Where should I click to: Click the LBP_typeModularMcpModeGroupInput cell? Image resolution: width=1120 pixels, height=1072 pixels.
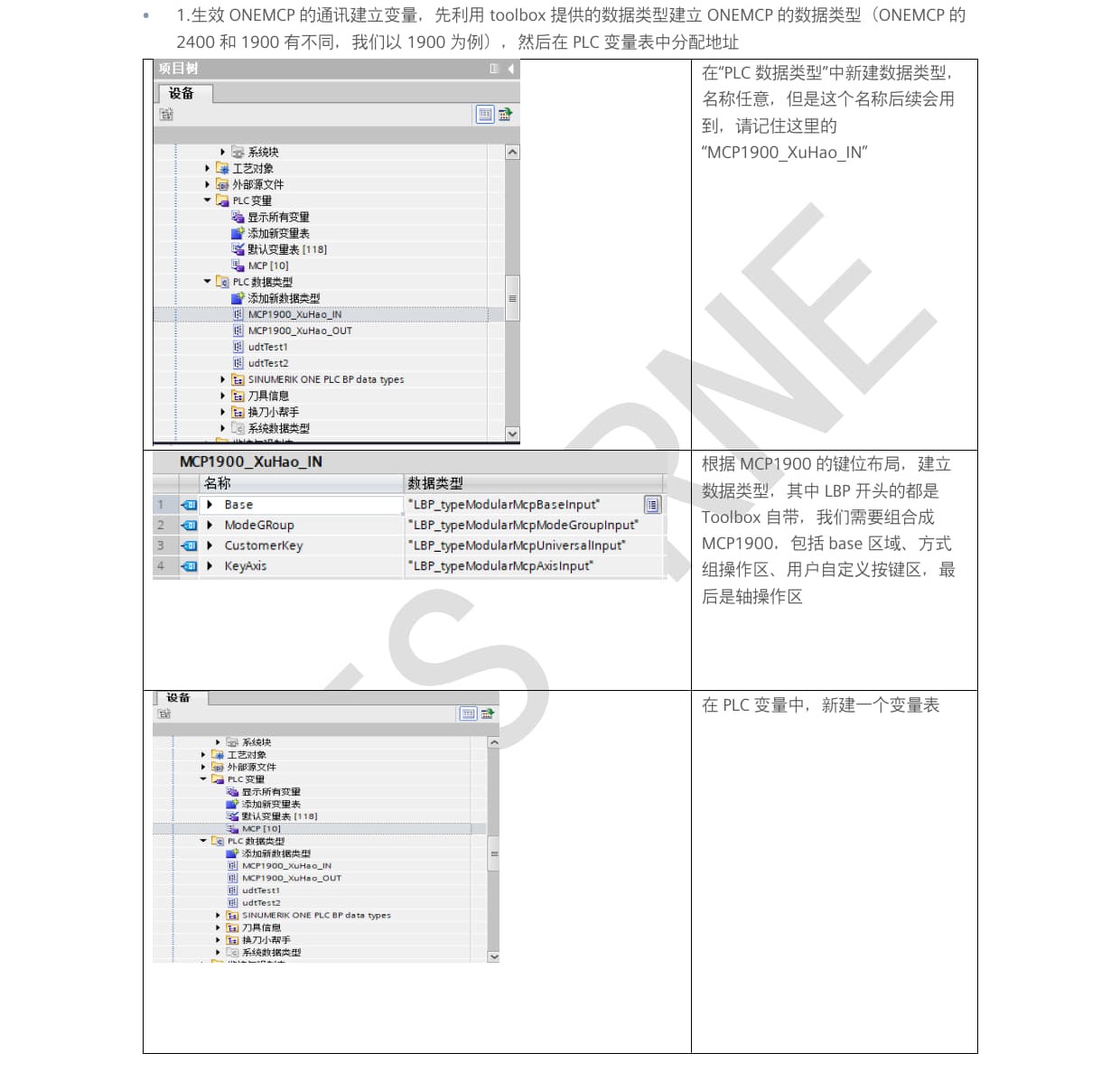point(534,525)
